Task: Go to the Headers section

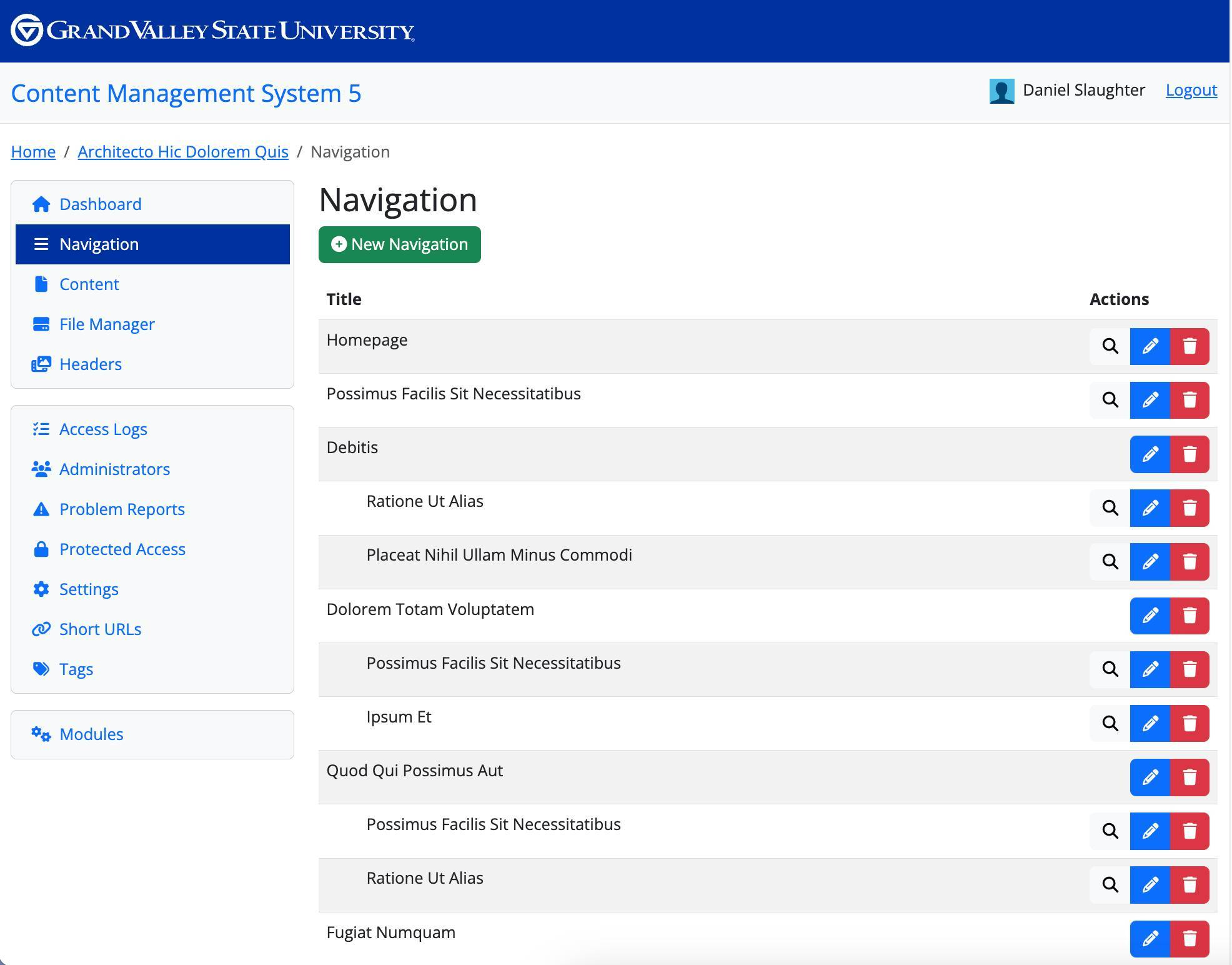Action: point(90,364)
